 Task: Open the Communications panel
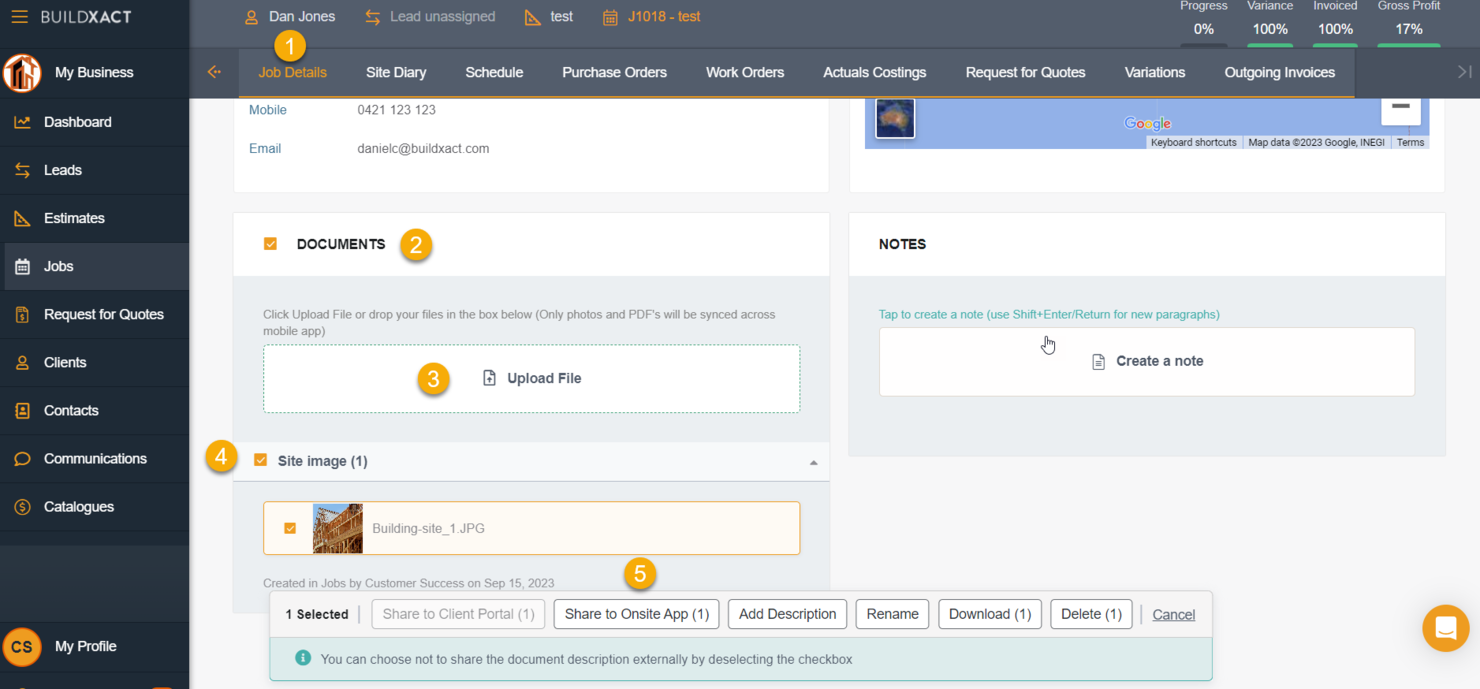click(x=92, y=458)
